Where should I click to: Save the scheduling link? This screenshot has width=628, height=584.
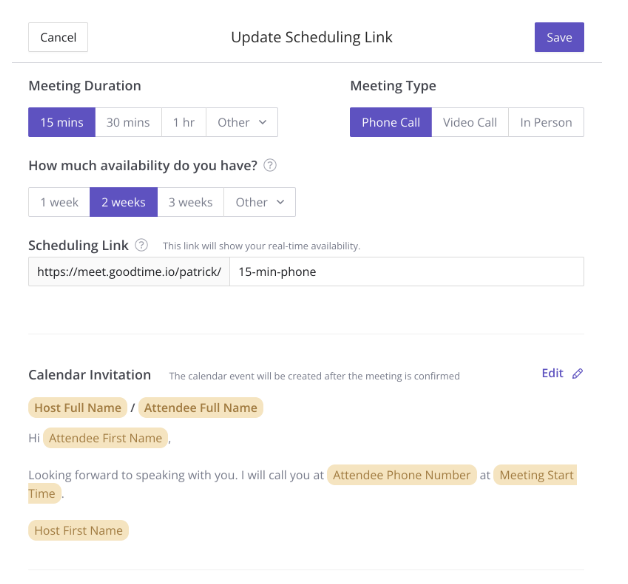559,37
